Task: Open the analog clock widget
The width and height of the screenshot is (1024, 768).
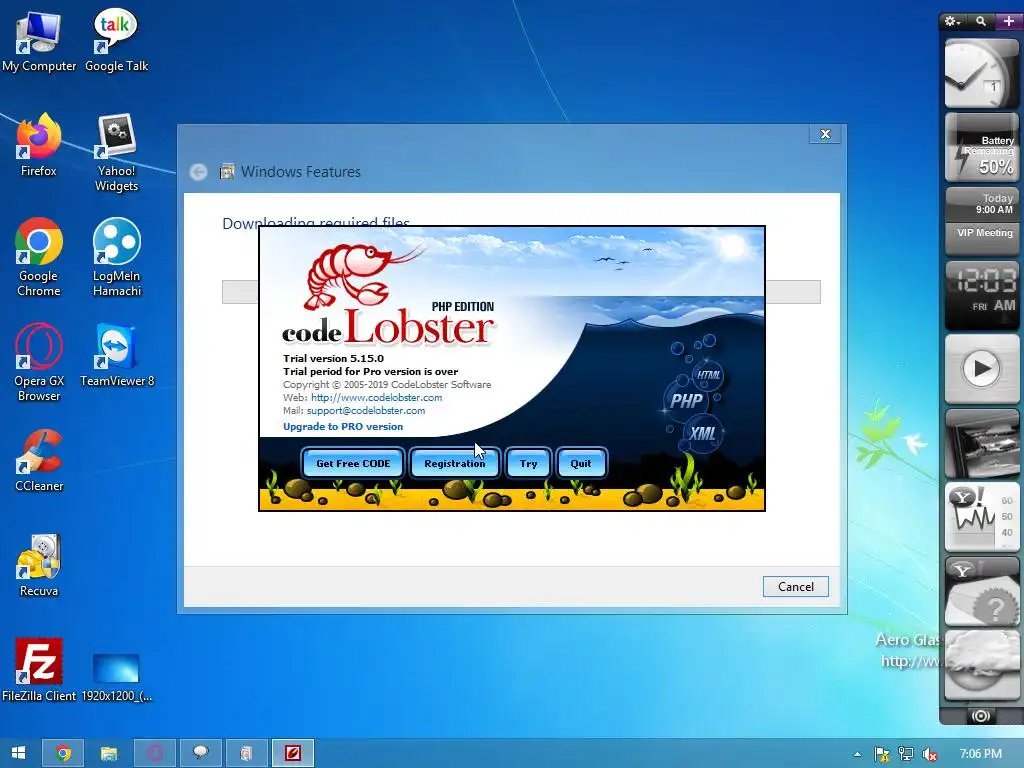Action: click(x=981, y=72)
